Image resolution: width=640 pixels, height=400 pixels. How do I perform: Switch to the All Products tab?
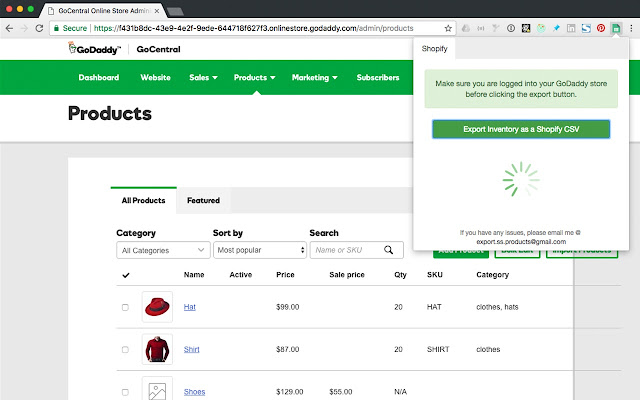(143, 200)
